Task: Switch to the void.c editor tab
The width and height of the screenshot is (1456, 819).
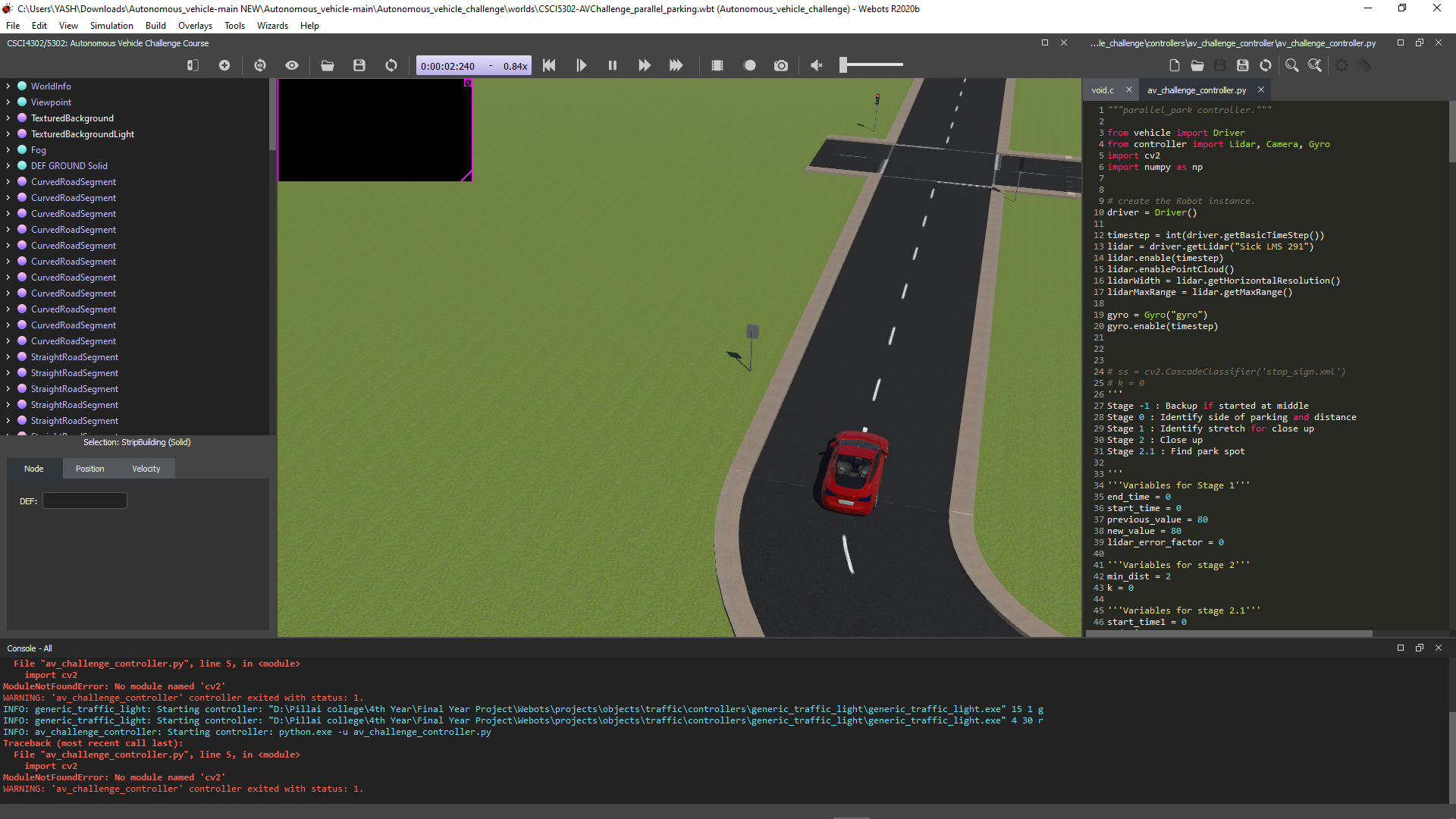Action: [x=1103, y=90]
